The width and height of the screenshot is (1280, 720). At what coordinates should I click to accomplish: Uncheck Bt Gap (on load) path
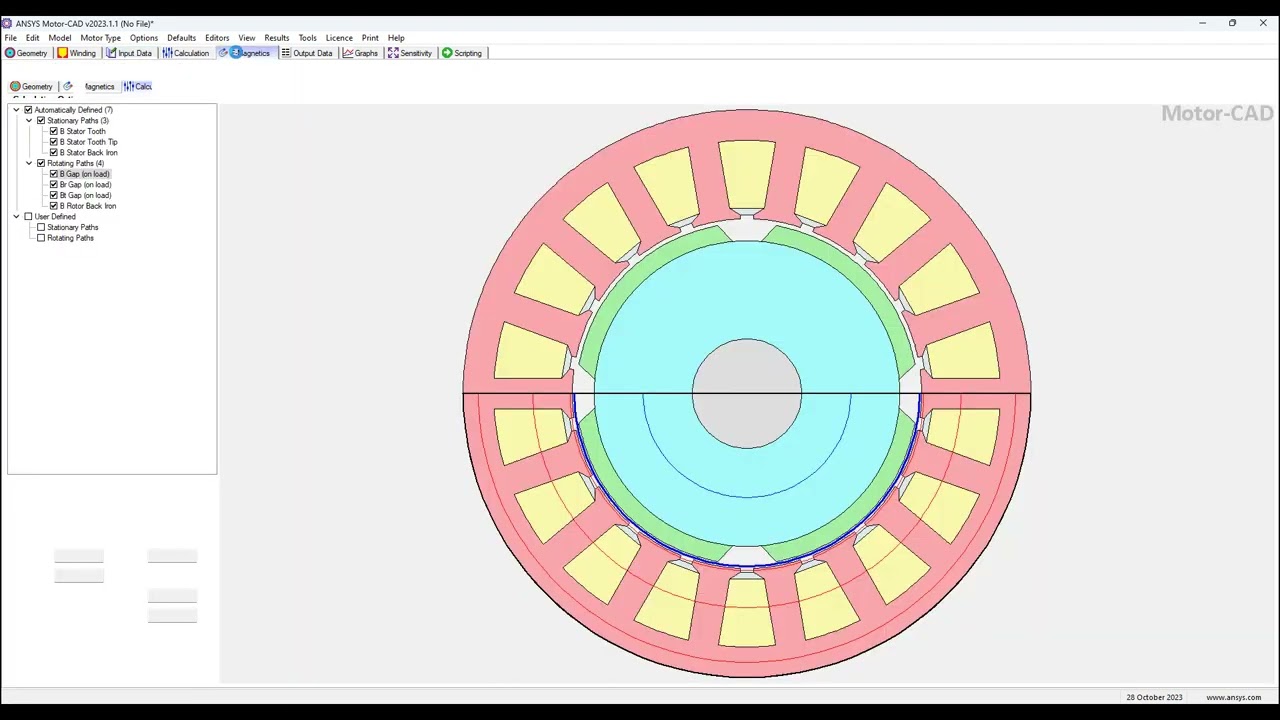[x=54, y=195]
